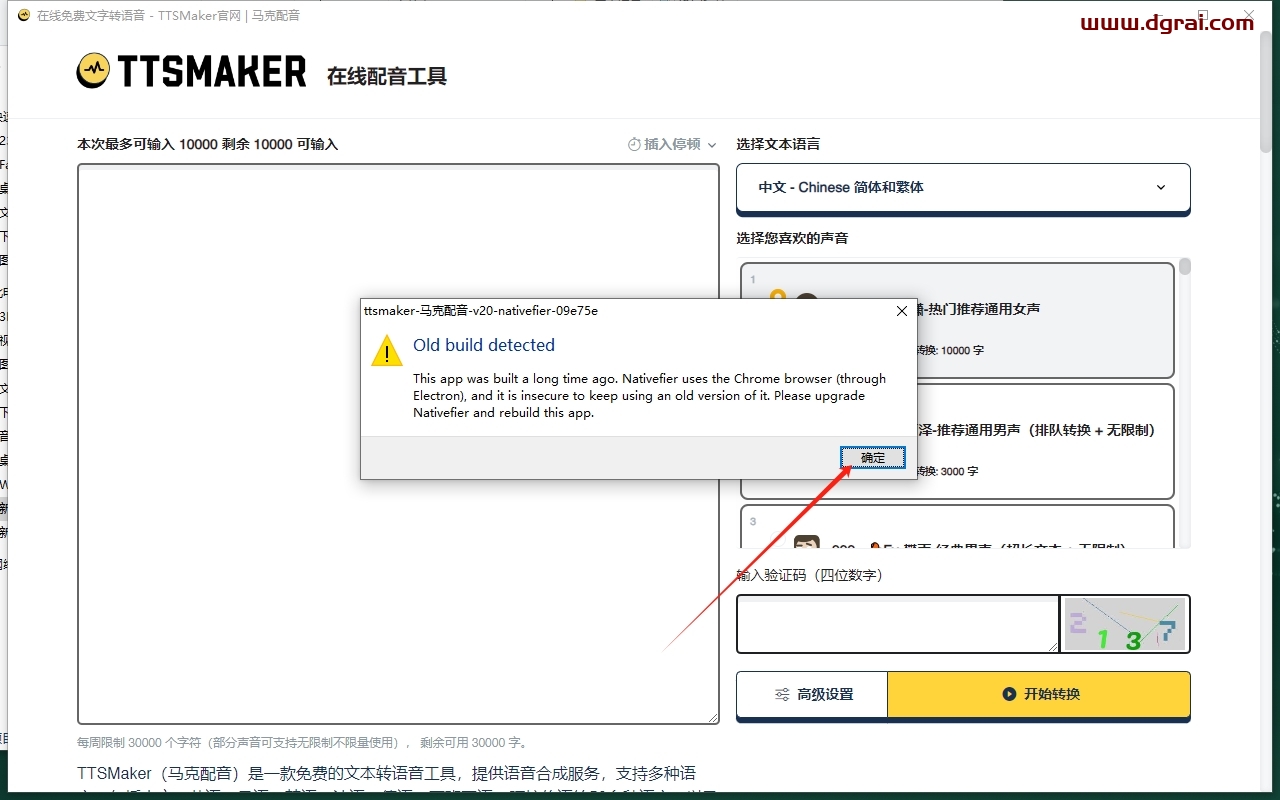Screen dimensions: 1280x800
Task: Choose the 推荐通用男声 voice card
Action: click(1050, 440)
